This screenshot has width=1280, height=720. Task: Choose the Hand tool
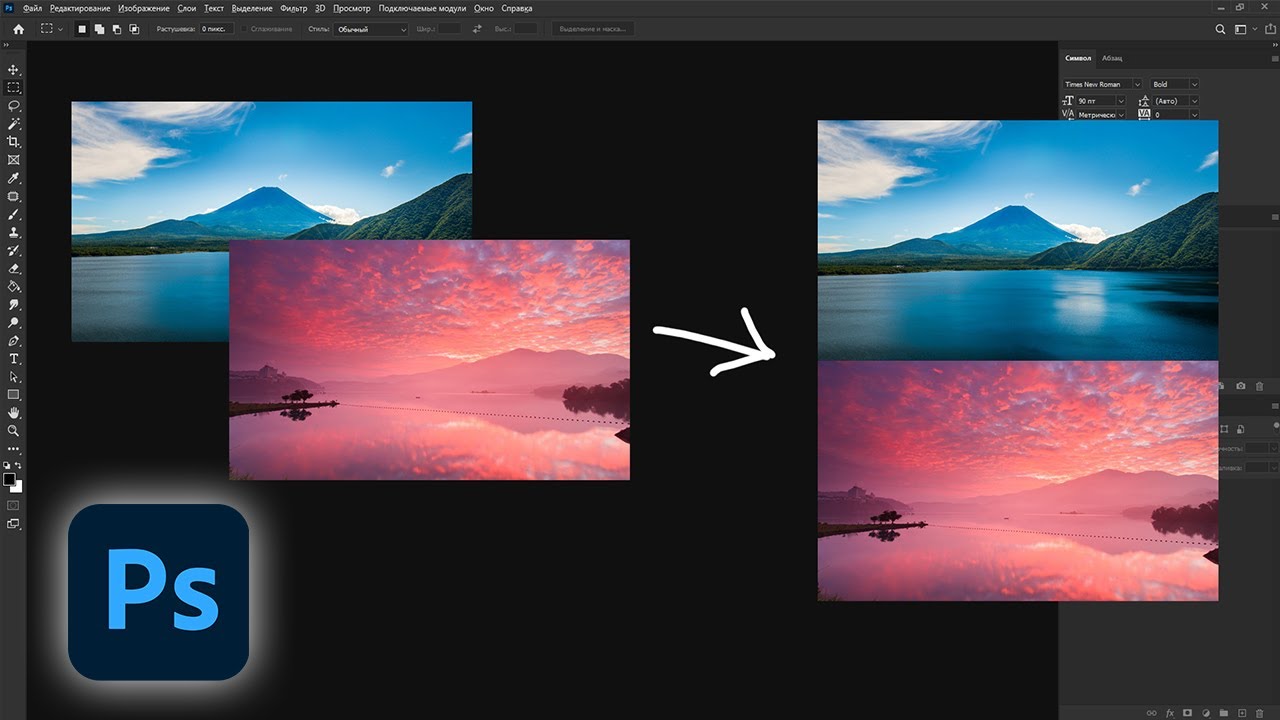[x=14, y=412]
